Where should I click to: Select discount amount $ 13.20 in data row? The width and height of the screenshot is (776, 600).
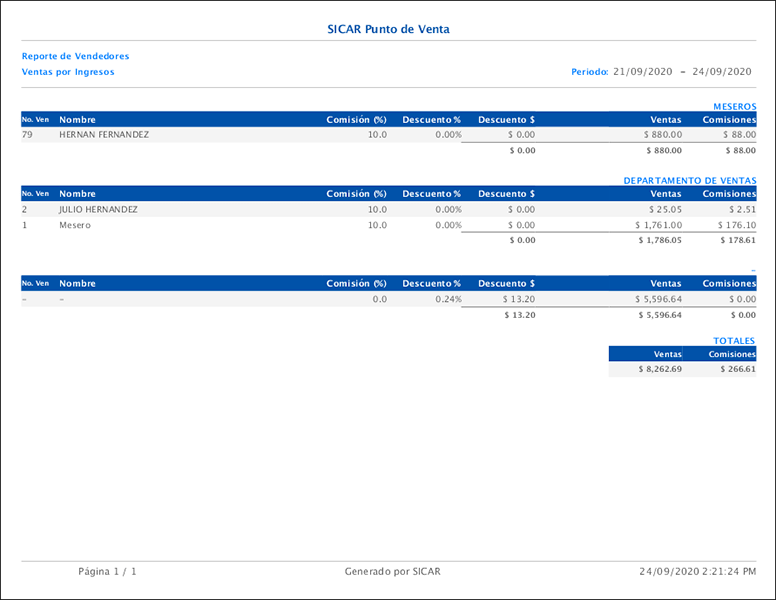(519, 299)
